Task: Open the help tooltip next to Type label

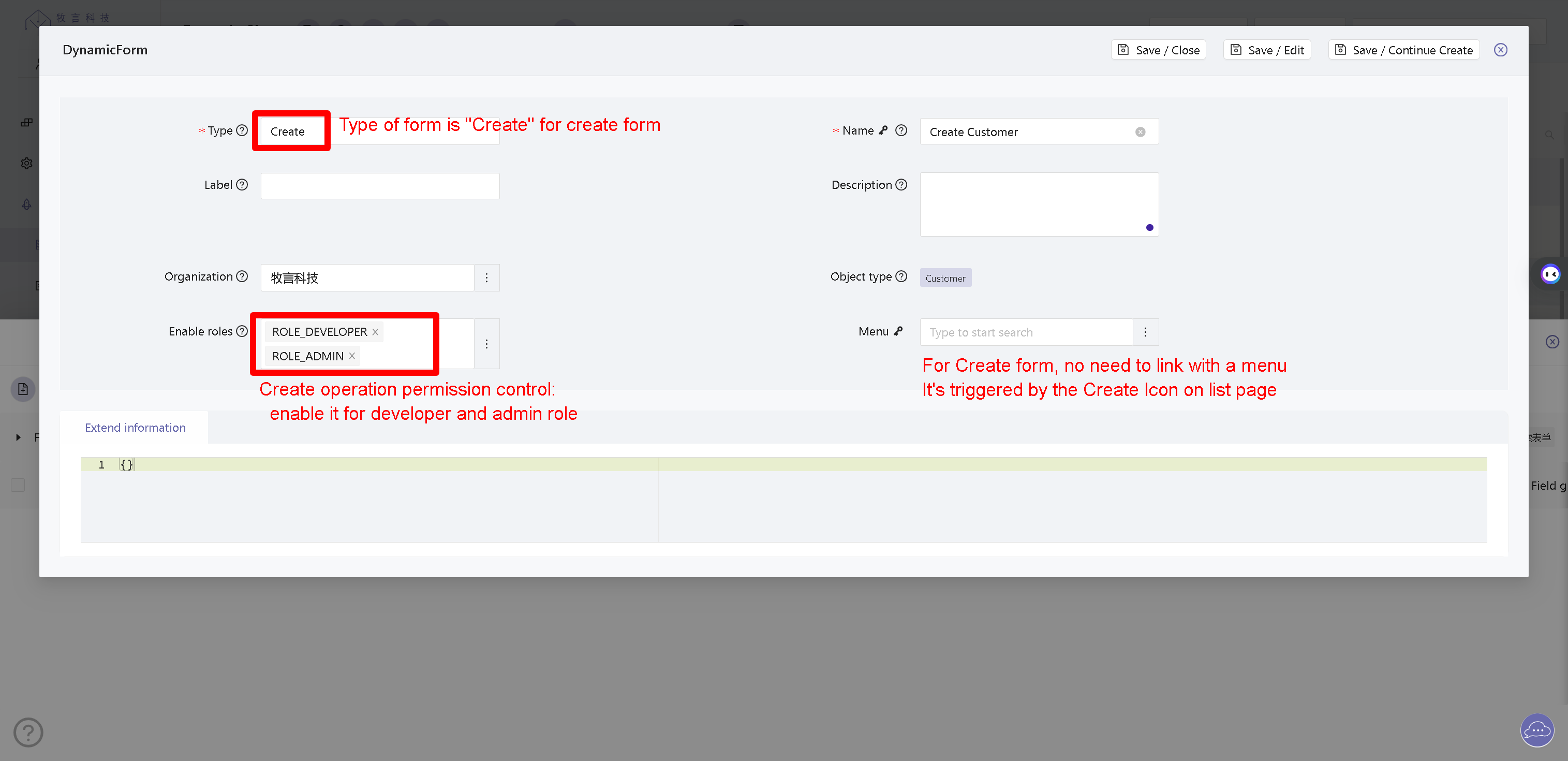Action: (242, 130)
